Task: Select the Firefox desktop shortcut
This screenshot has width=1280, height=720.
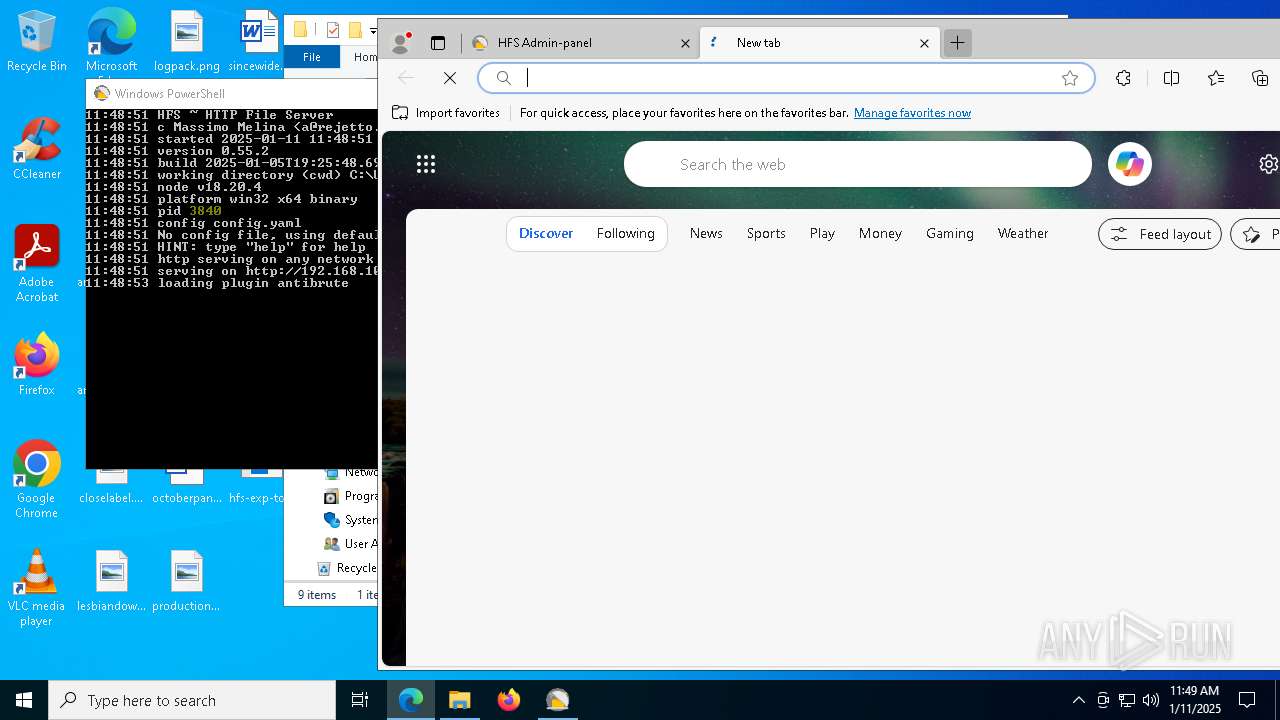Action: tap(37, 365)
